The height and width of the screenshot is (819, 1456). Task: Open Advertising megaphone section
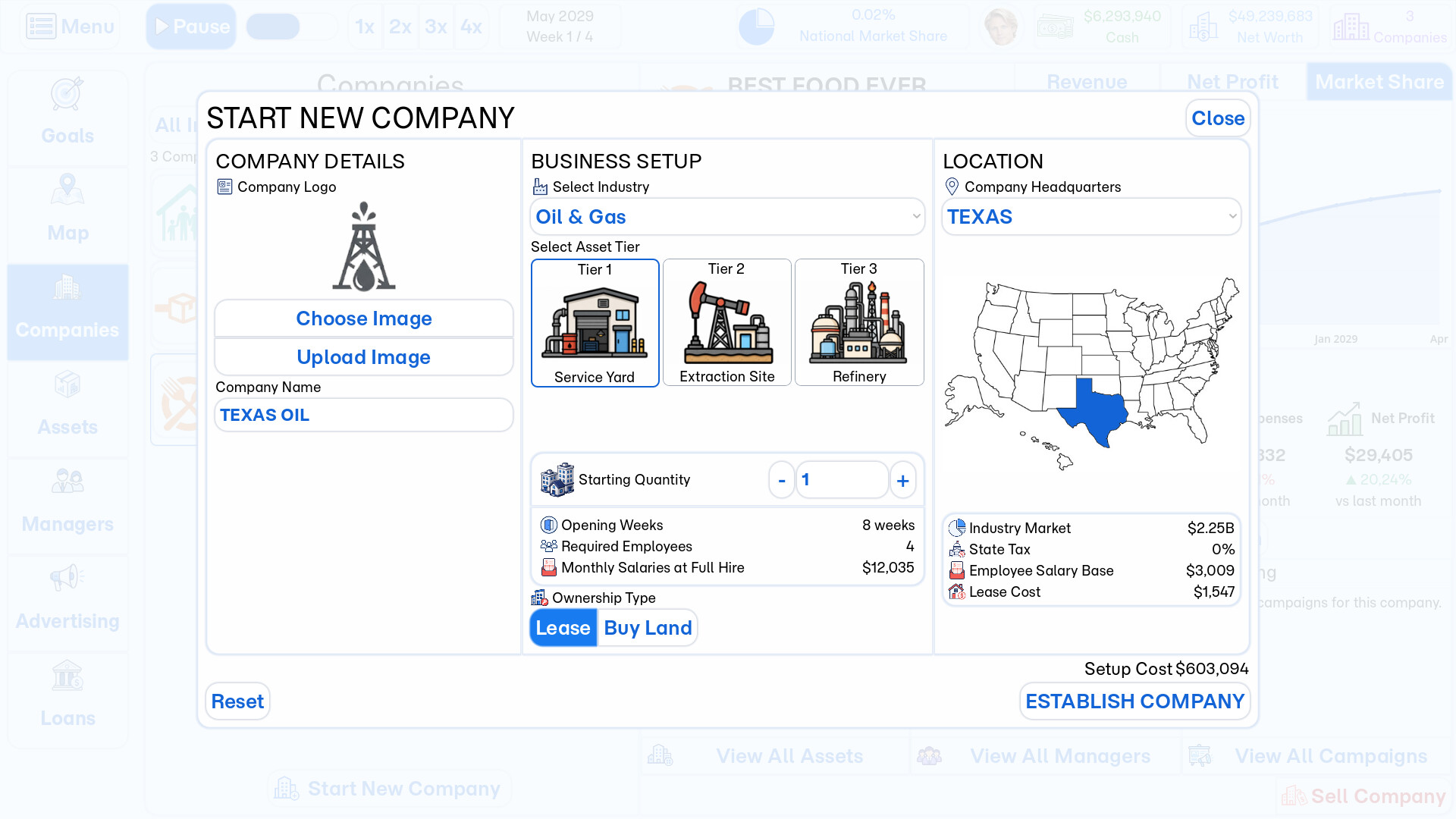67,603
